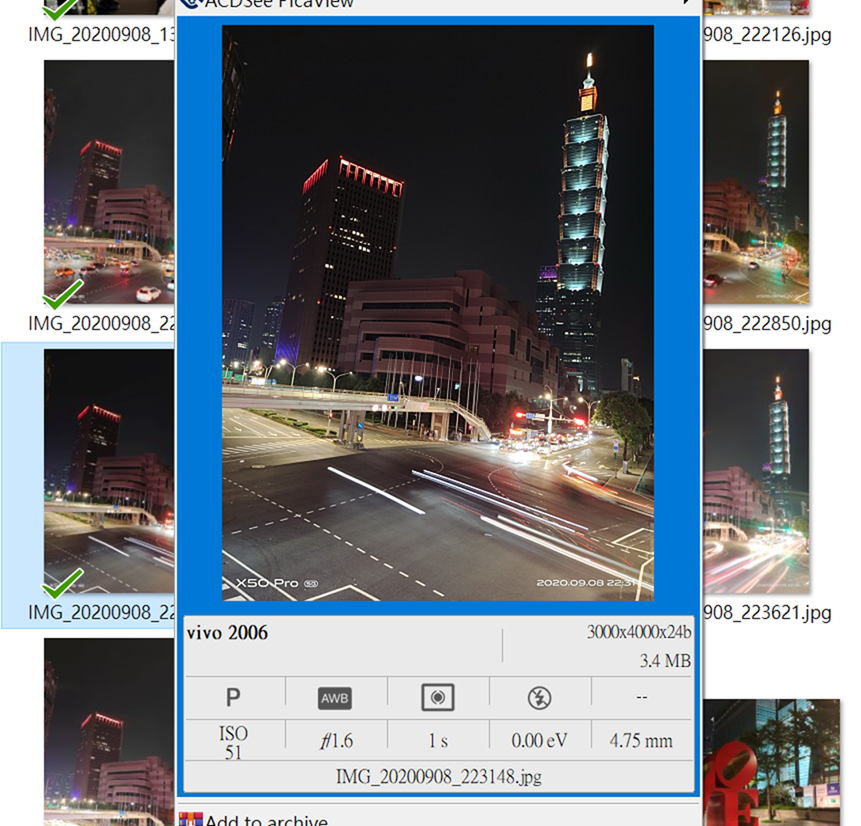This screenshot has height=826, width=861.
Task: Click green checkmark on selected highlighted thumbnail
Action: pyautogui.click(x=63, y=584)
